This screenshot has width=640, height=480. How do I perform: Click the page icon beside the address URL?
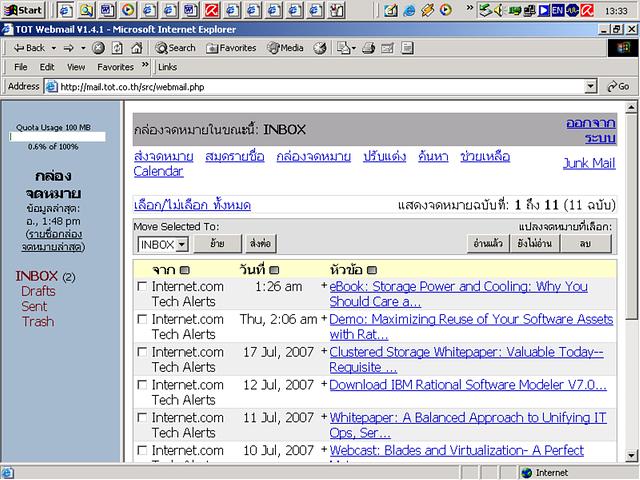[51, 87]
